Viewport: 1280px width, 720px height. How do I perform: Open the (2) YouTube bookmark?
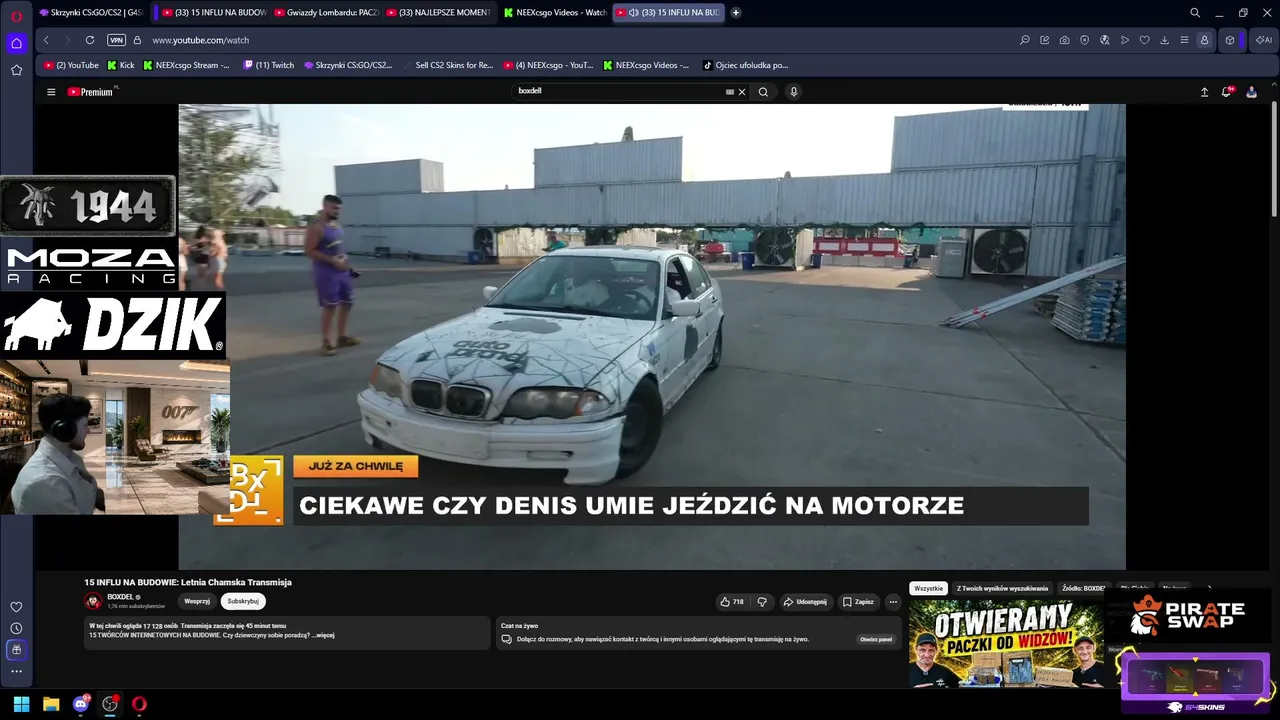click(71, 65)
